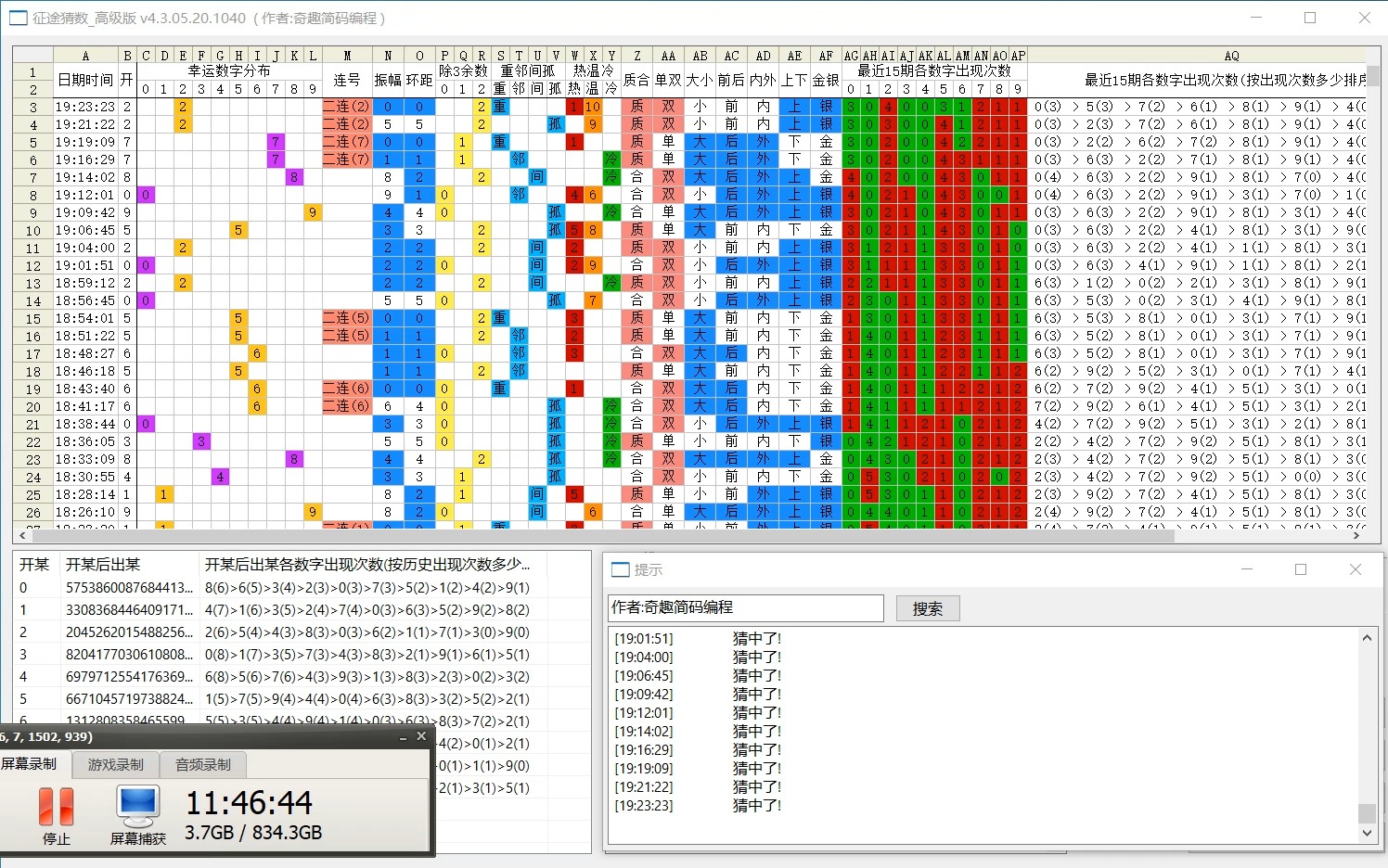Screen dimensions: 1388x868
Task: Click the 大小 header cell
Action: coord(700,80)
